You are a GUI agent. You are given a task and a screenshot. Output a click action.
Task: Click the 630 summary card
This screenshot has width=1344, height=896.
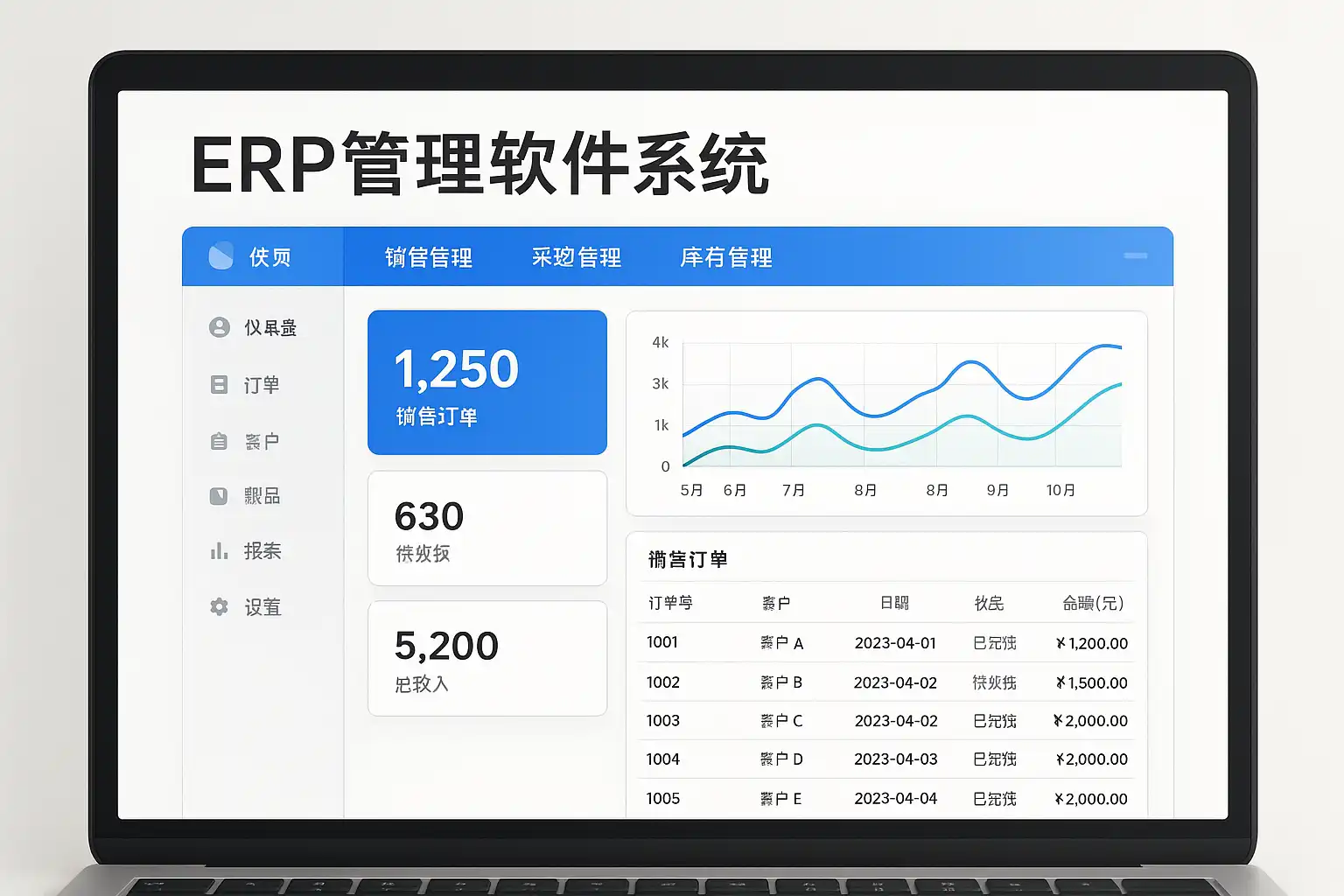(x=487, y=528)
